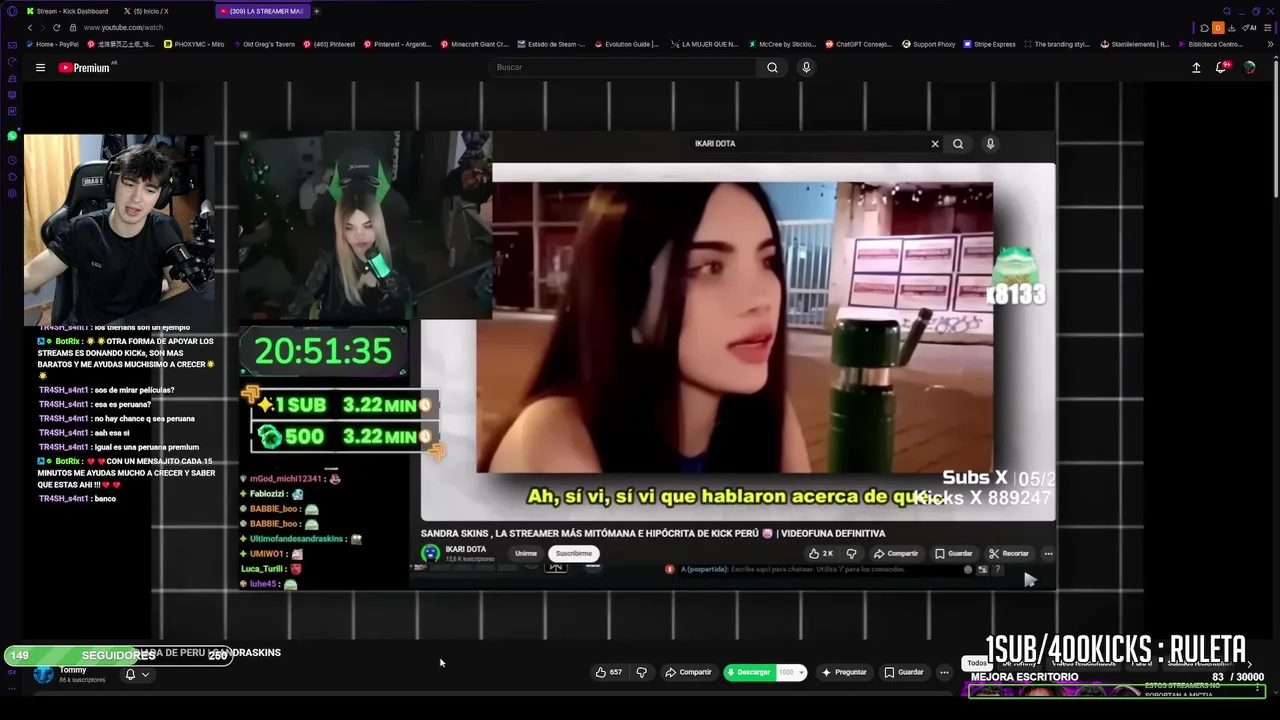The height and width of the screenshot is (720, 1280).
Task: Open Stripe Express bookmark
Action: (x=990, y=44)
